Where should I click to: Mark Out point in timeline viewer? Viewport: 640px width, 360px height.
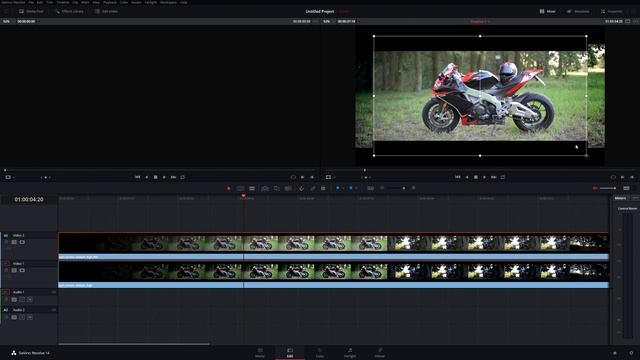click(632, 177)
